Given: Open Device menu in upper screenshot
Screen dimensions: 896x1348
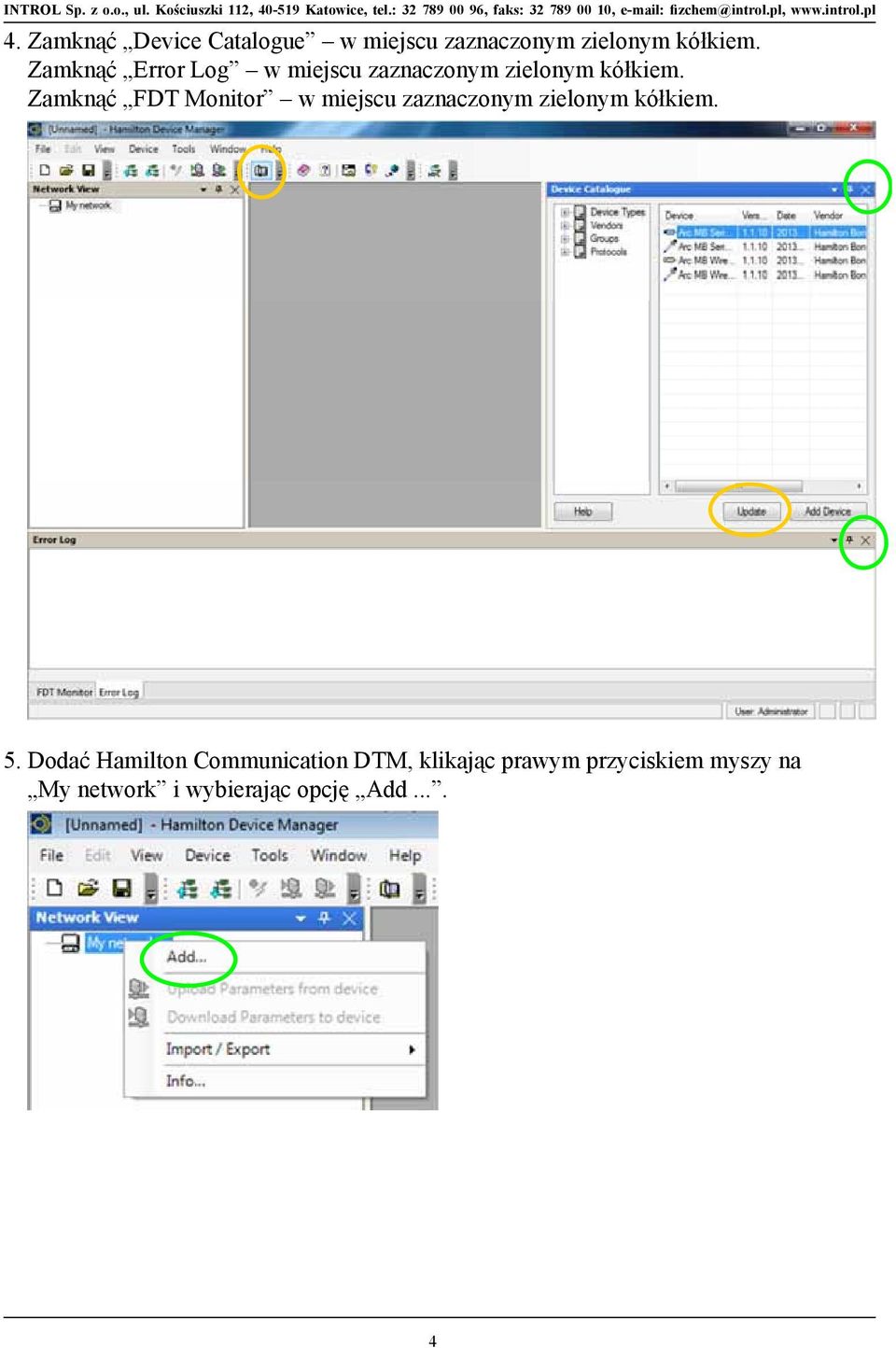Looking at the screenshot, I should pyautogui.click(x=143, y=148).
